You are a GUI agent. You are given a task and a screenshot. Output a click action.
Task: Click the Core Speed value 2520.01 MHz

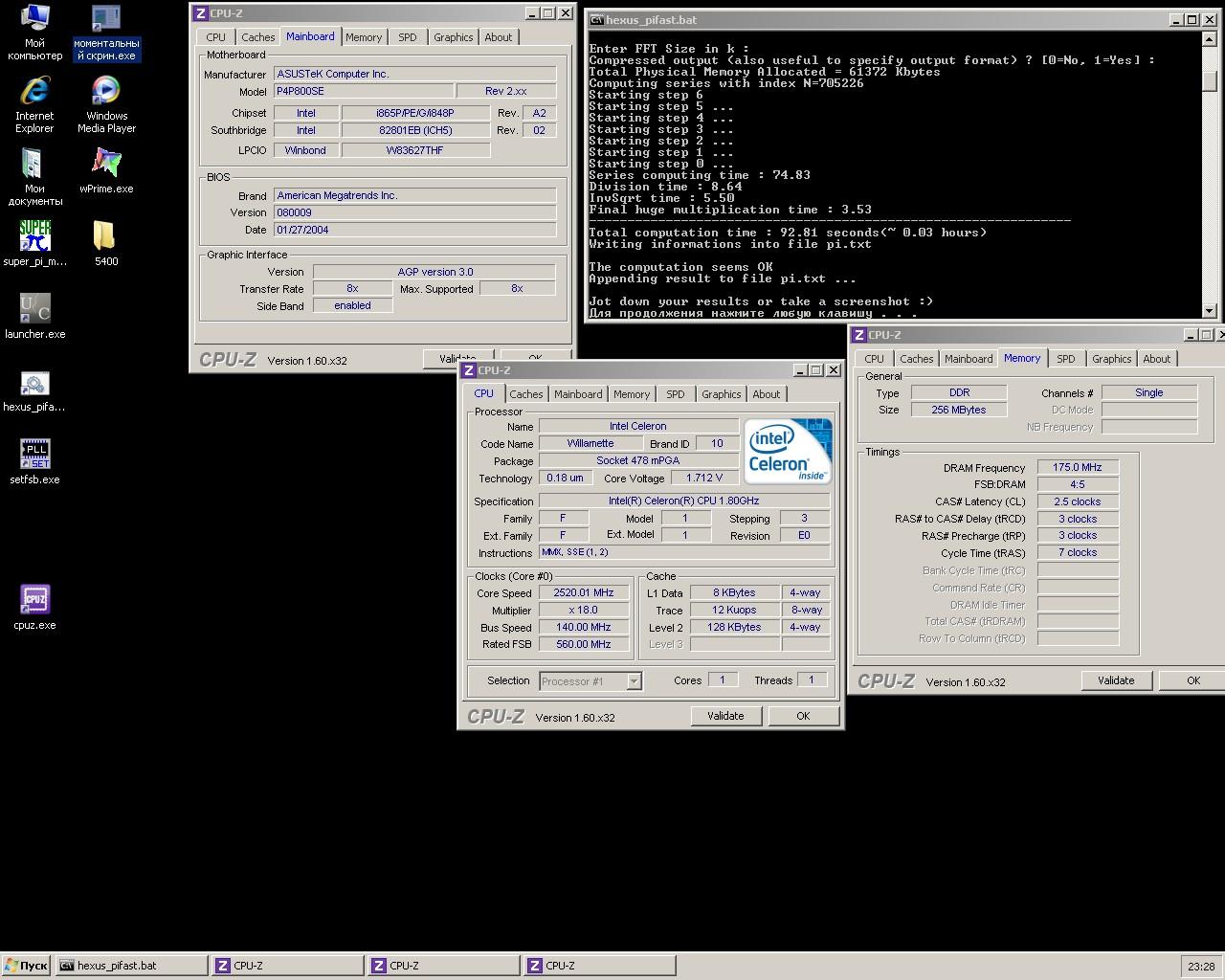tap(584, 593)
